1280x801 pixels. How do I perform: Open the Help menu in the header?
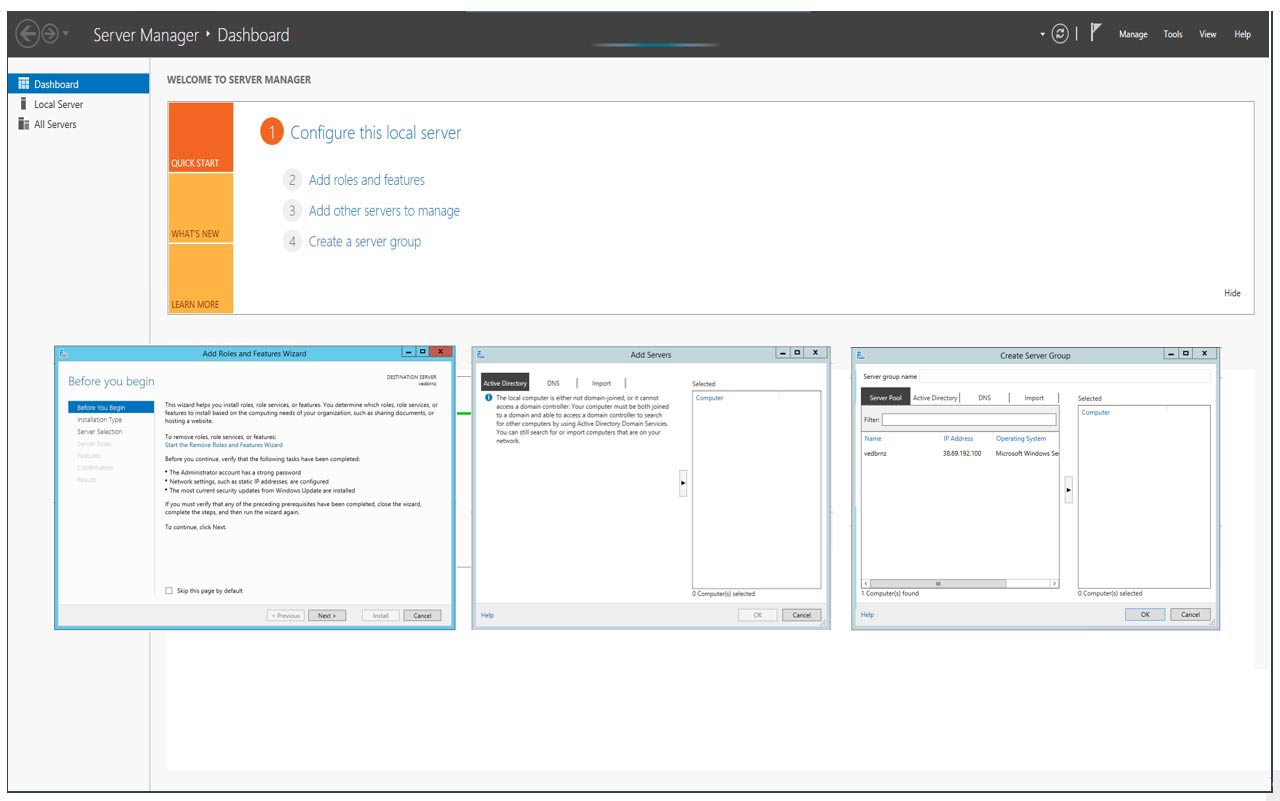(1242, 34)
